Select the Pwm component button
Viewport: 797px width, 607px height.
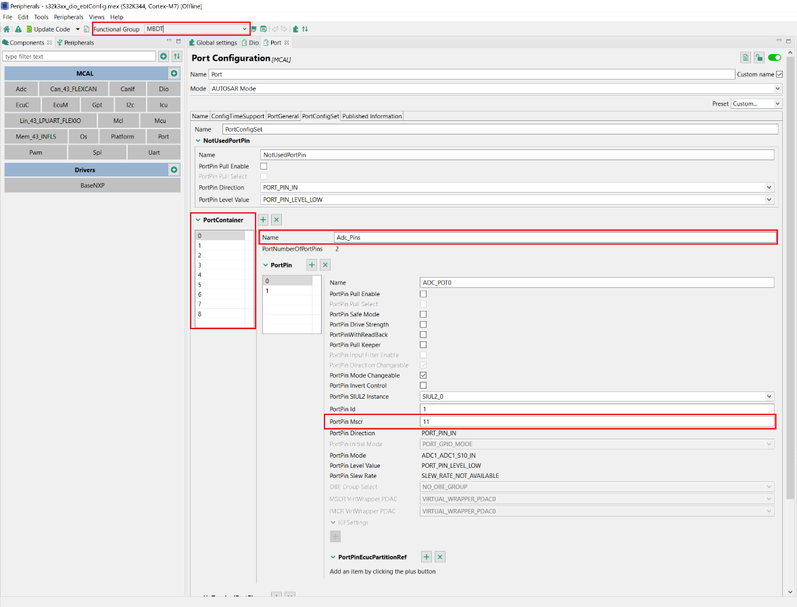pos(36,153)
